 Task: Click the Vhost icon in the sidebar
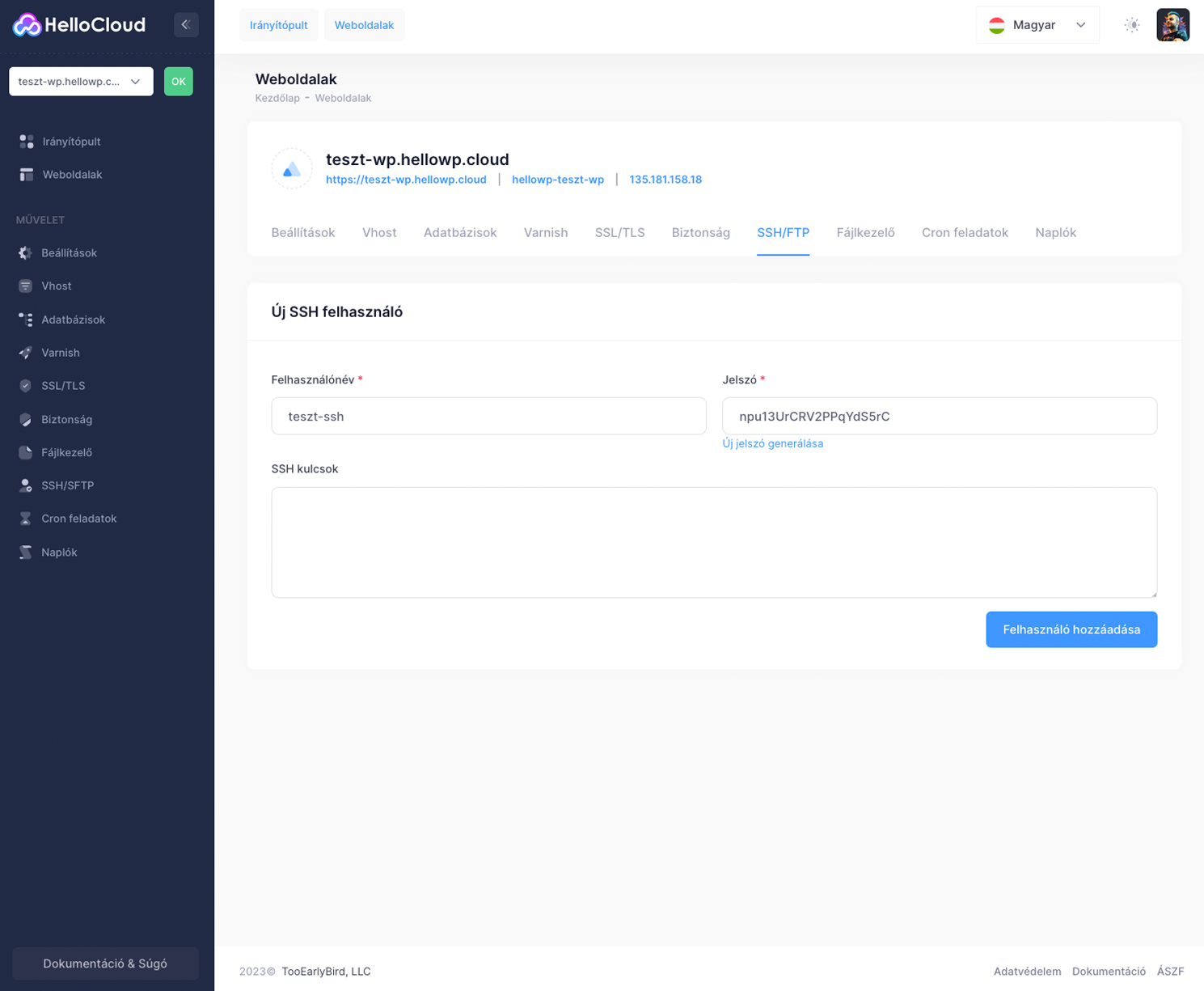point(26,286)
